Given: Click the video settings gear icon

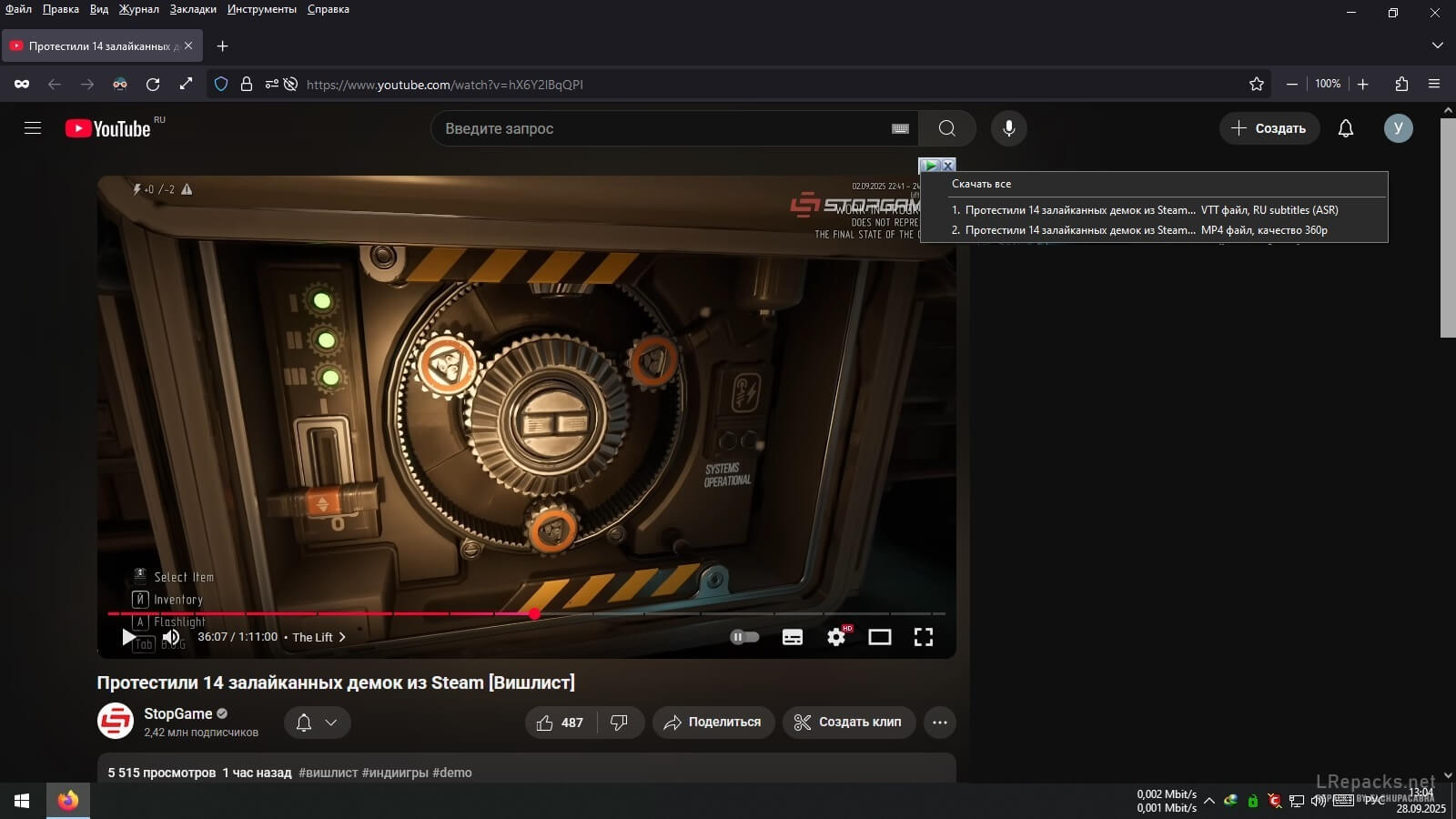Looking at the screenshot, I should pos(836,637).
